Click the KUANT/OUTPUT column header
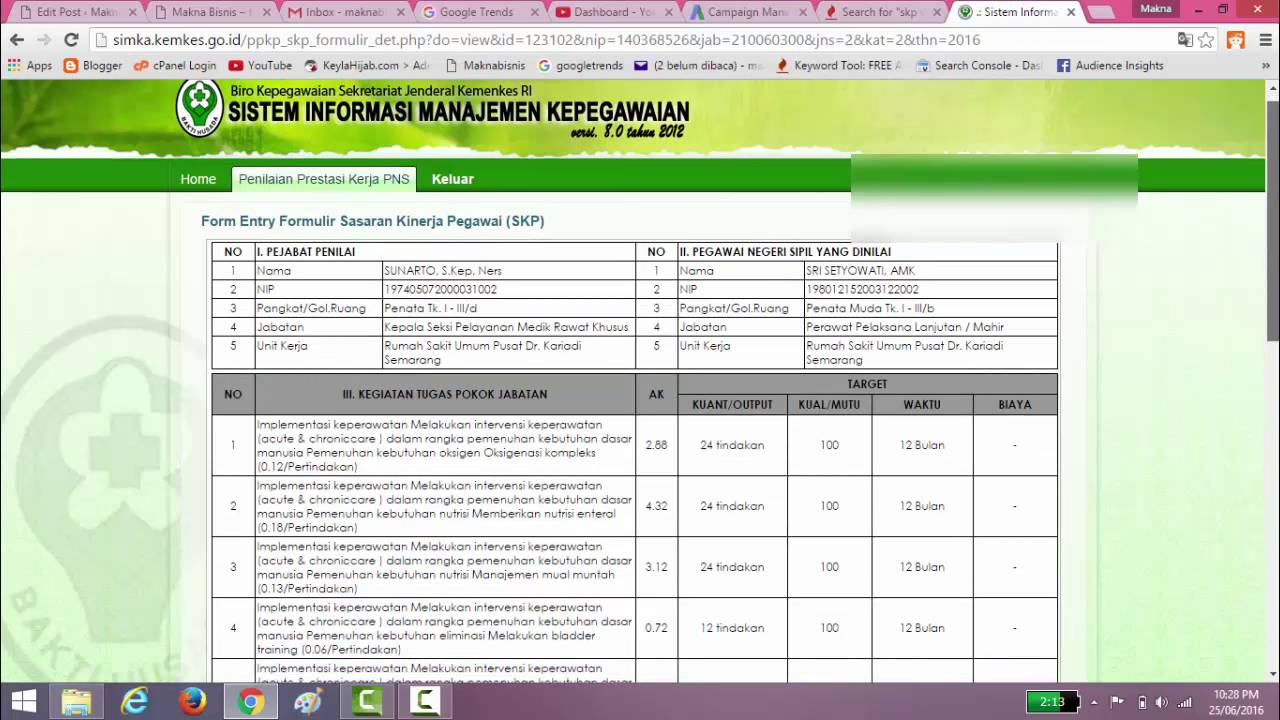 732,404
